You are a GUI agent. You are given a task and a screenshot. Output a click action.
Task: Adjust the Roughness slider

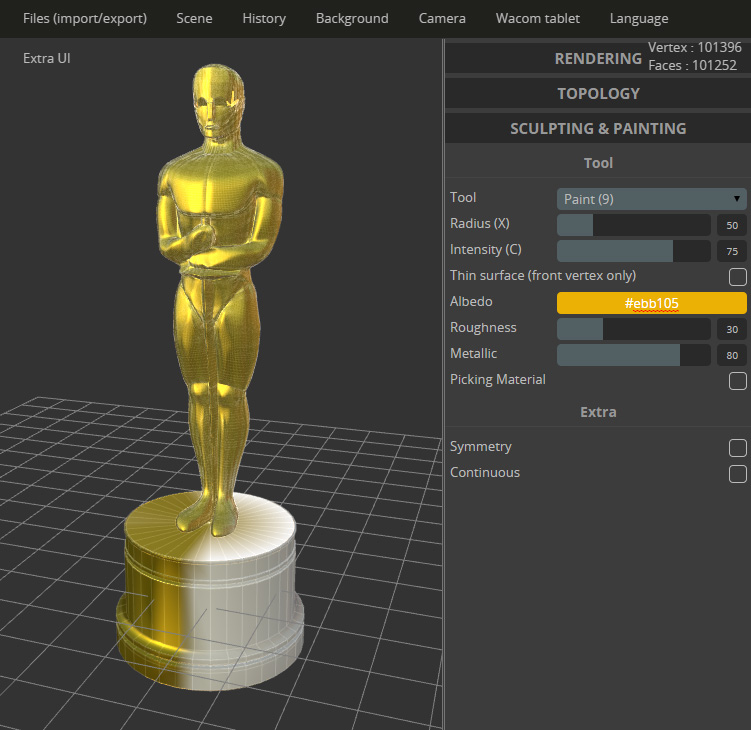[634, 329]
